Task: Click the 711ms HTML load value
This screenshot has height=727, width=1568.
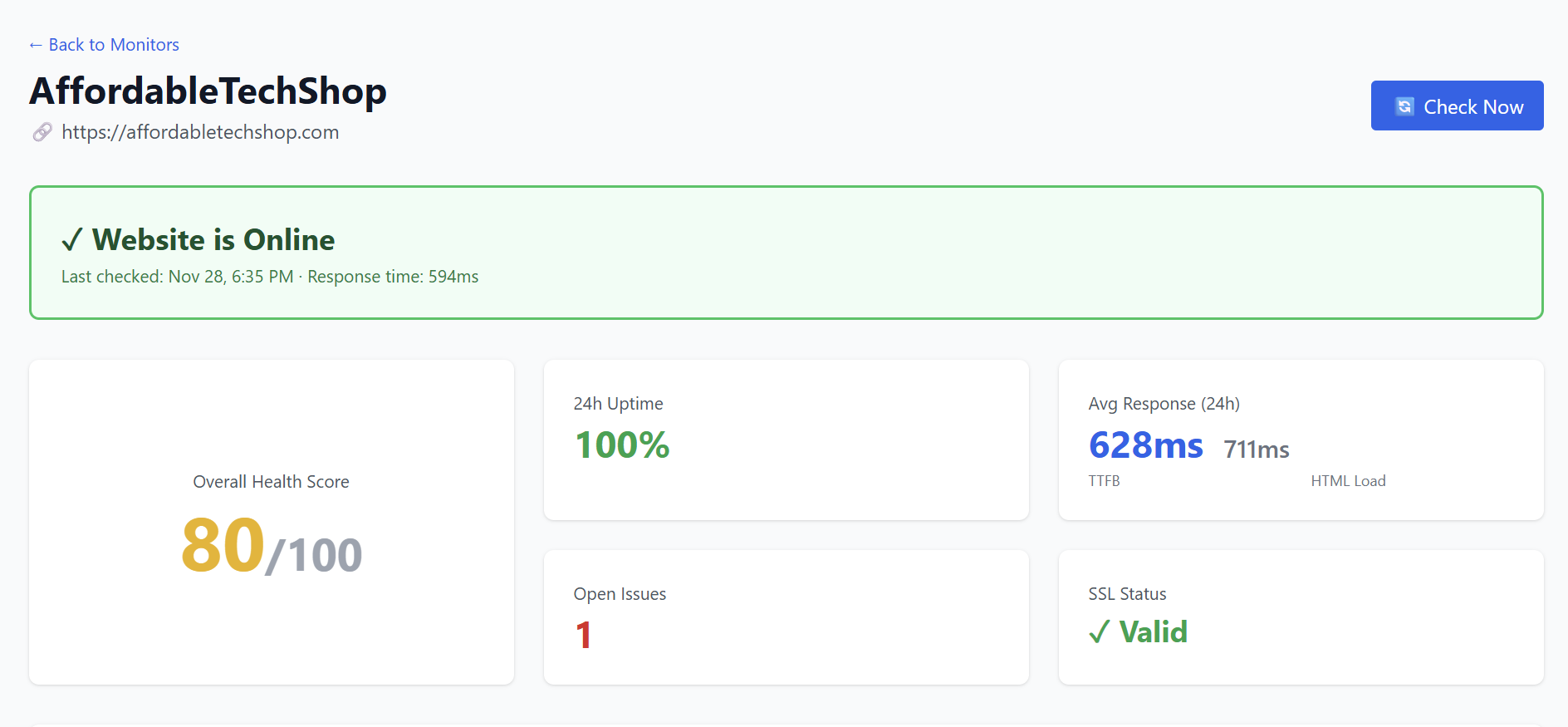Action: [1256, 449]
